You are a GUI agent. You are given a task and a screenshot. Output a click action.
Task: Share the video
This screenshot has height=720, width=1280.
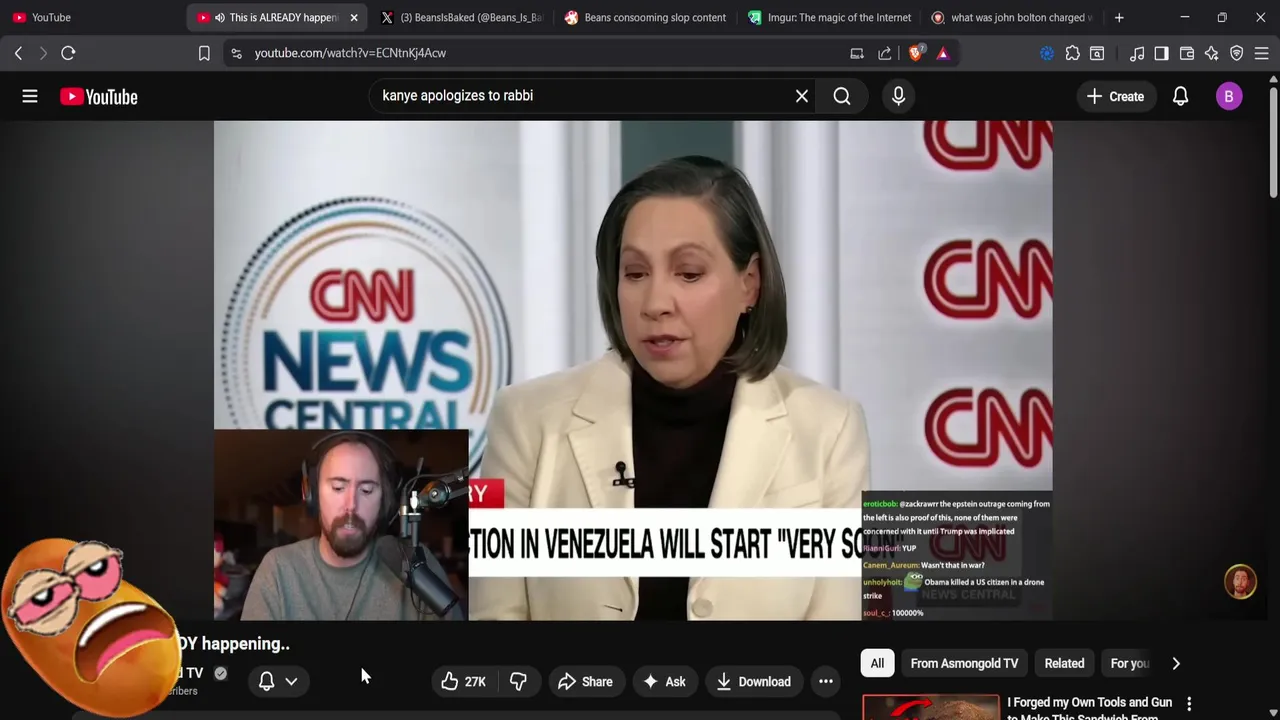pyautogui.click(x=585, y=681)
